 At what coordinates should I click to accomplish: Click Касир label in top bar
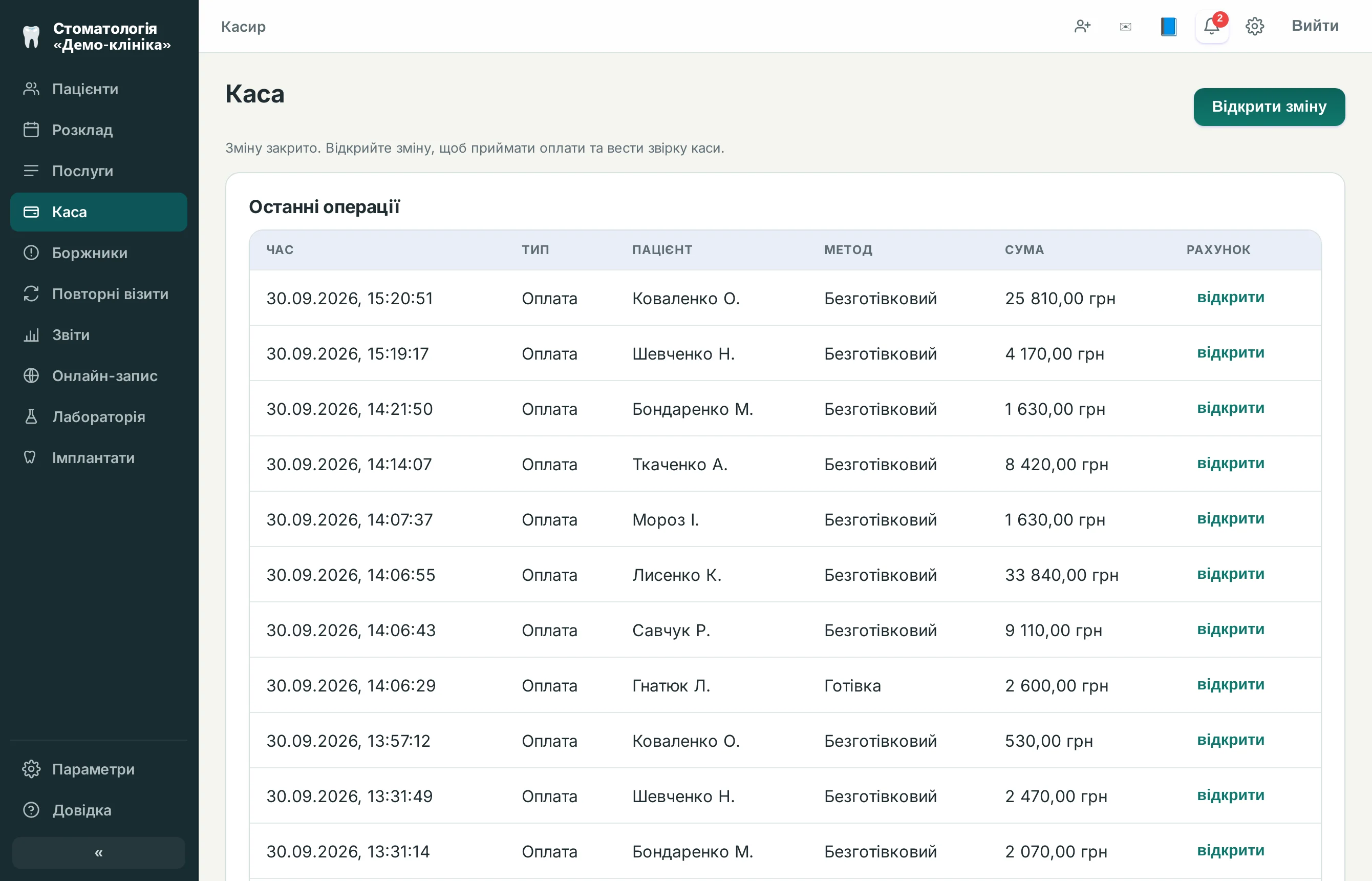pyautogui.click(x=244, y=26)
